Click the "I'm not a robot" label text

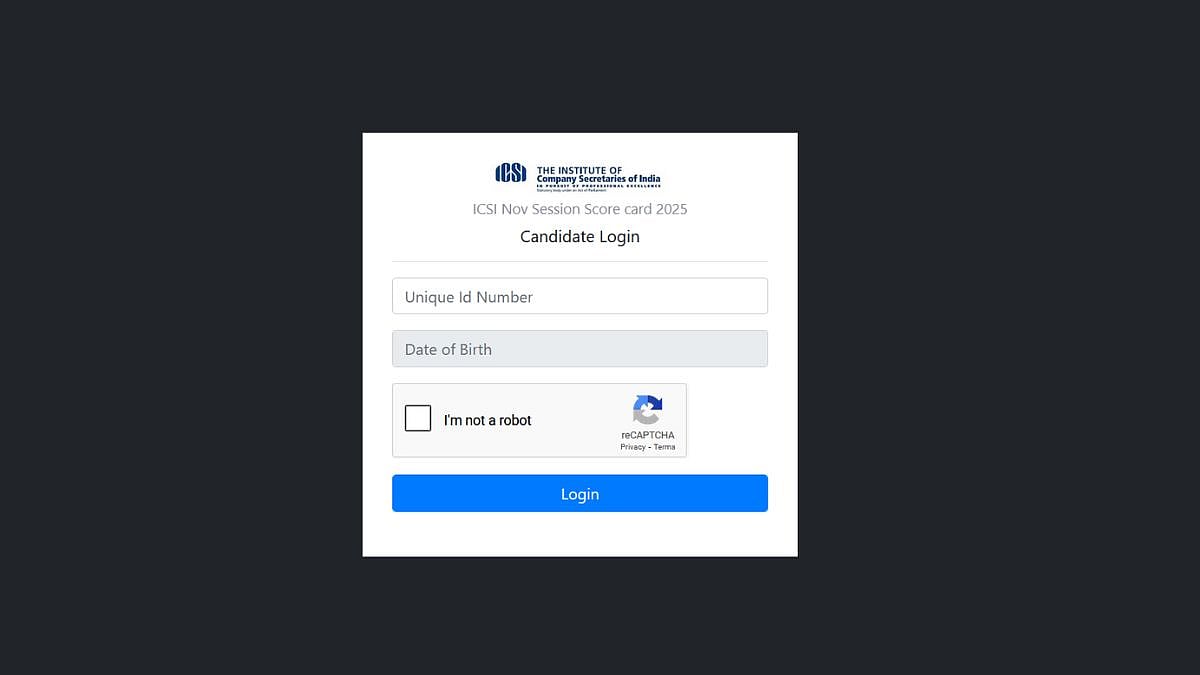pyautogui.click(x=487, y=420)
